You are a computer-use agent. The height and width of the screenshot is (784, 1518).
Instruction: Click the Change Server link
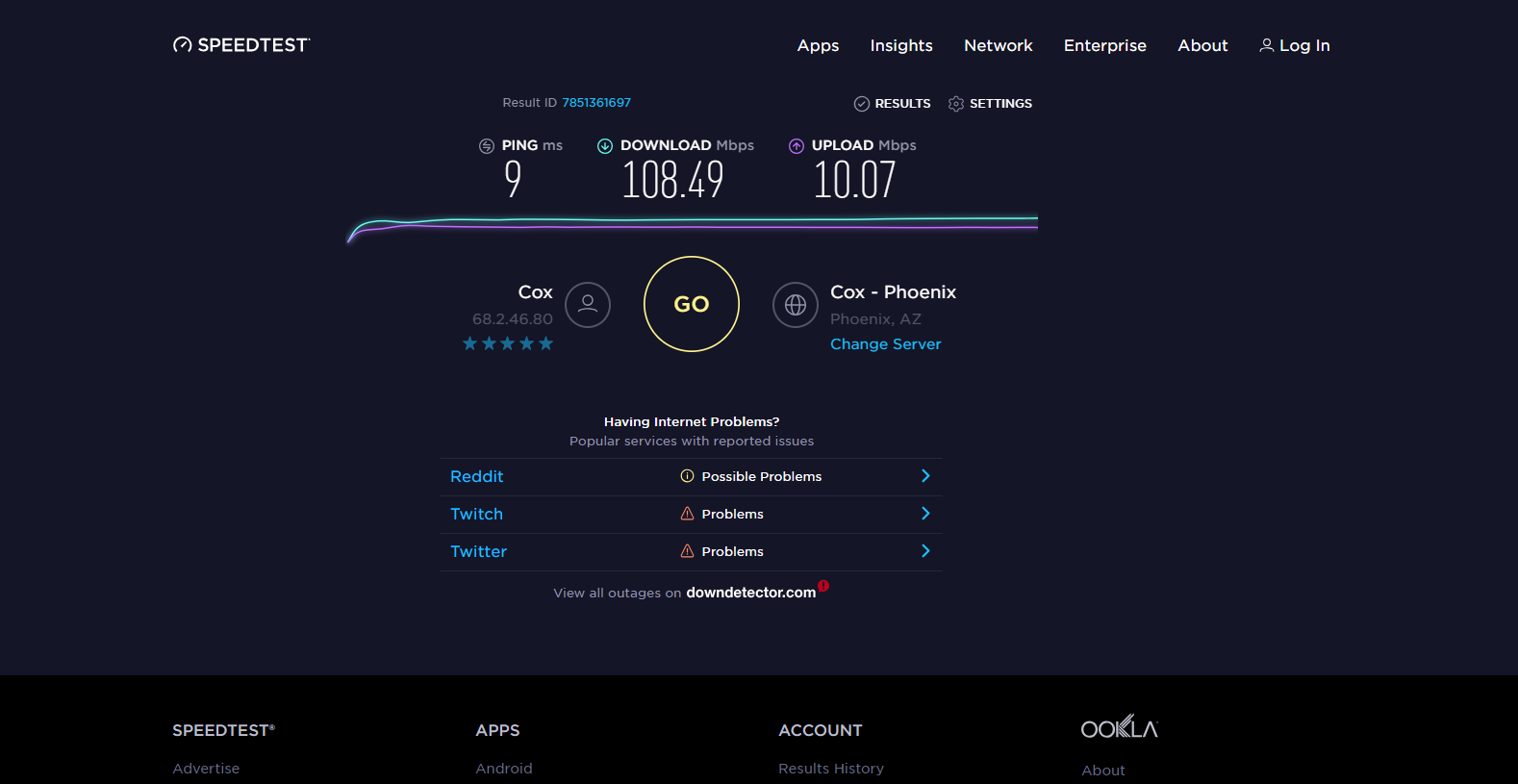point(886,344)
